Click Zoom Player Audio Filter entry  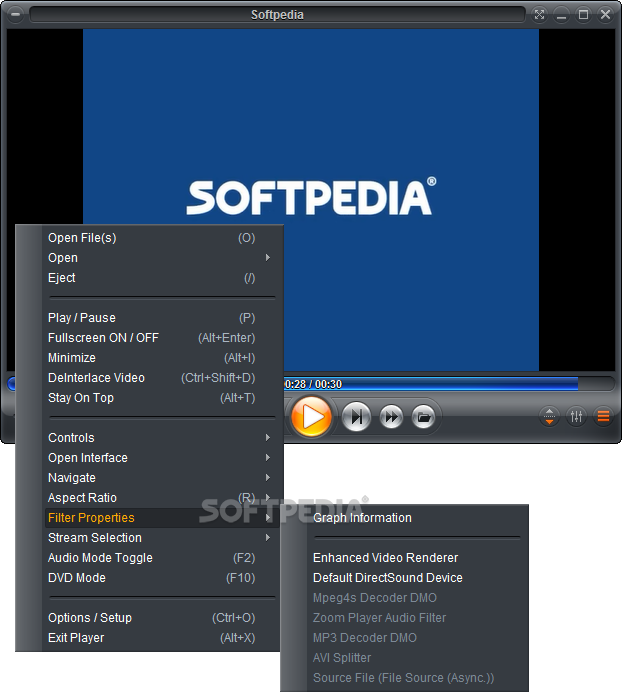[417, 618]
